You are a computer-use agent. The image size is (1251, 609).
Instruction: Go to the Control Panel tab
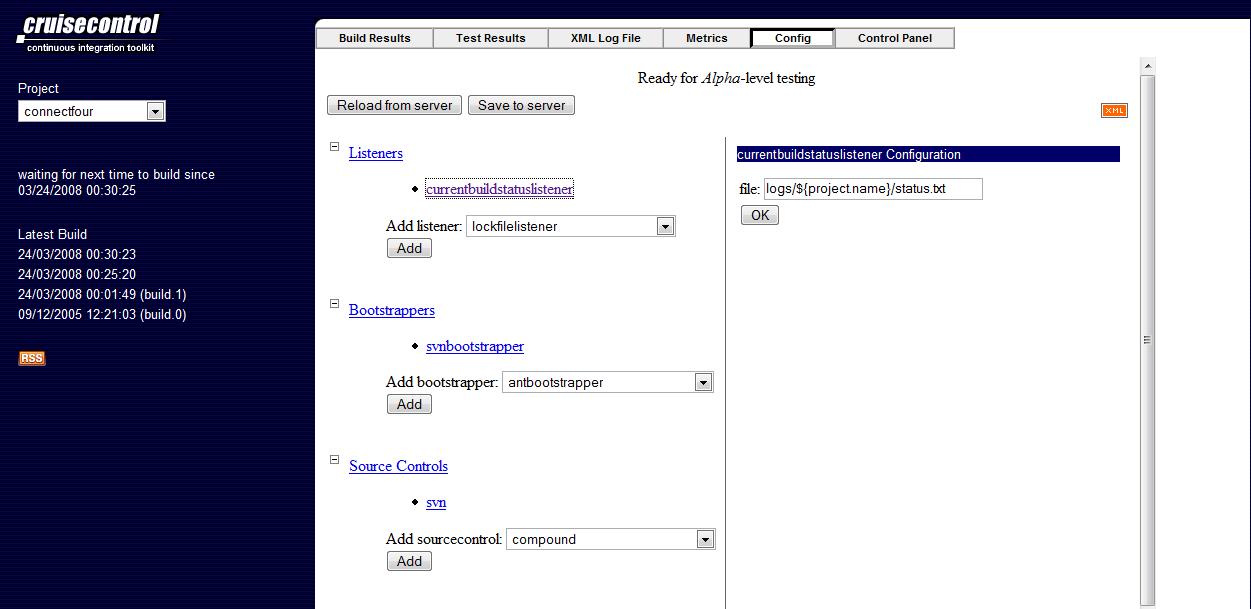(x=895, y=38)
